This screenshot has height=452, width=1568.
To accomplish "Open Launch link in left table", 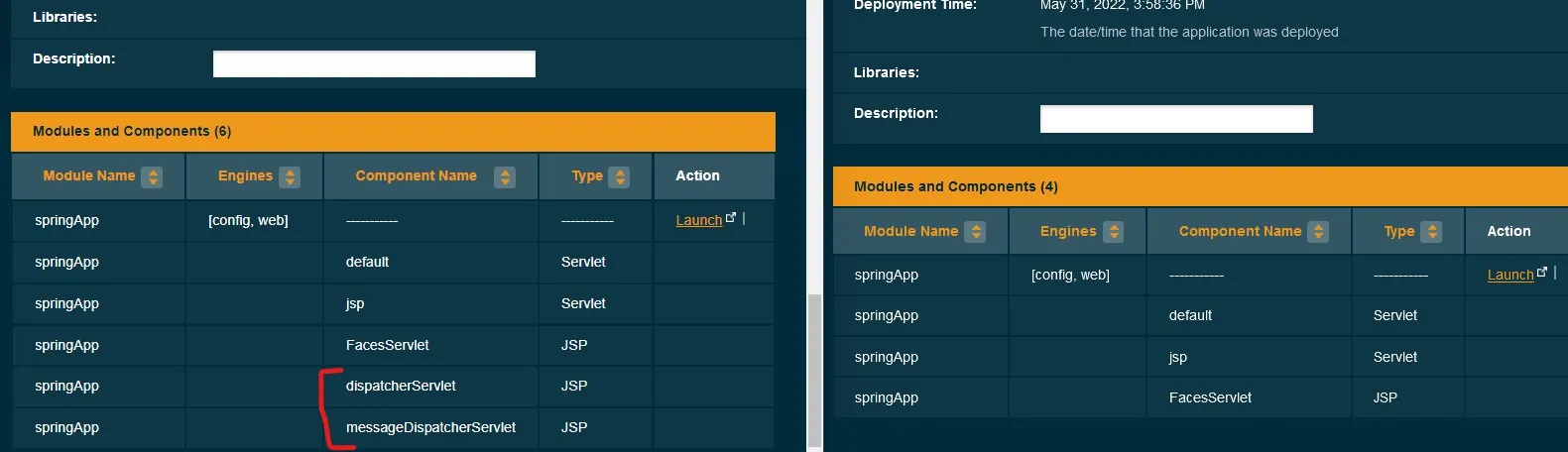I will 698,220.
